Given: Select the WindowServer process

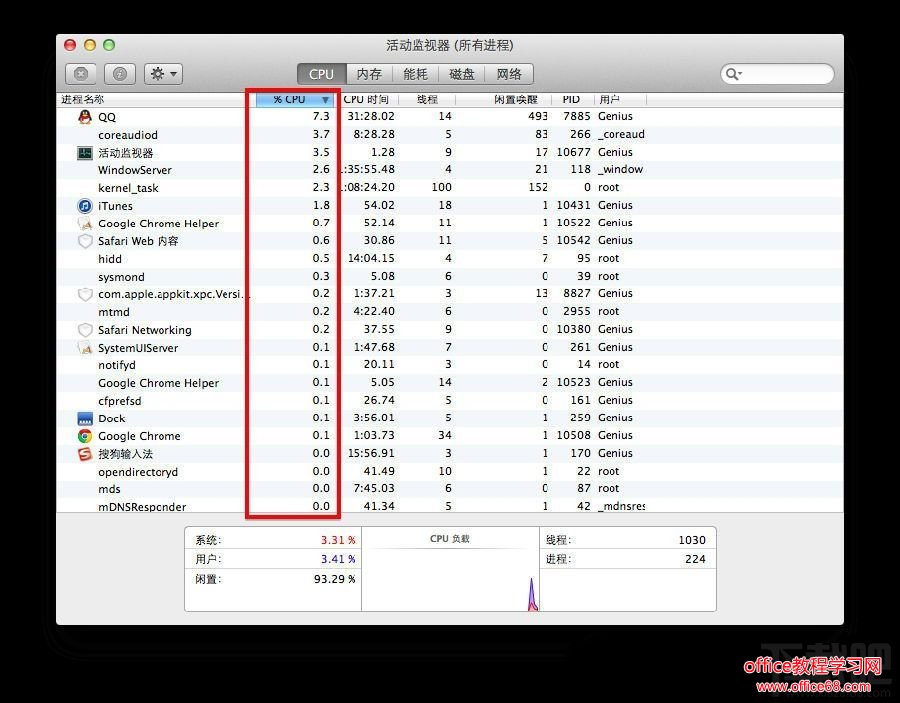Looking at the screenshot, I should point(449,170).
